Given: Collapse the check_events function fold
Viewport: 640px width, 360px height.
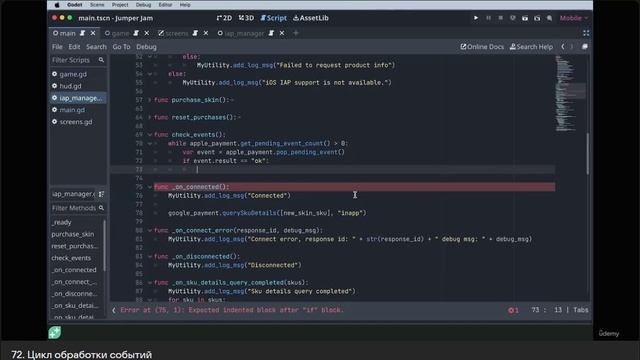Looking at the screenshot, I should 149,135.
